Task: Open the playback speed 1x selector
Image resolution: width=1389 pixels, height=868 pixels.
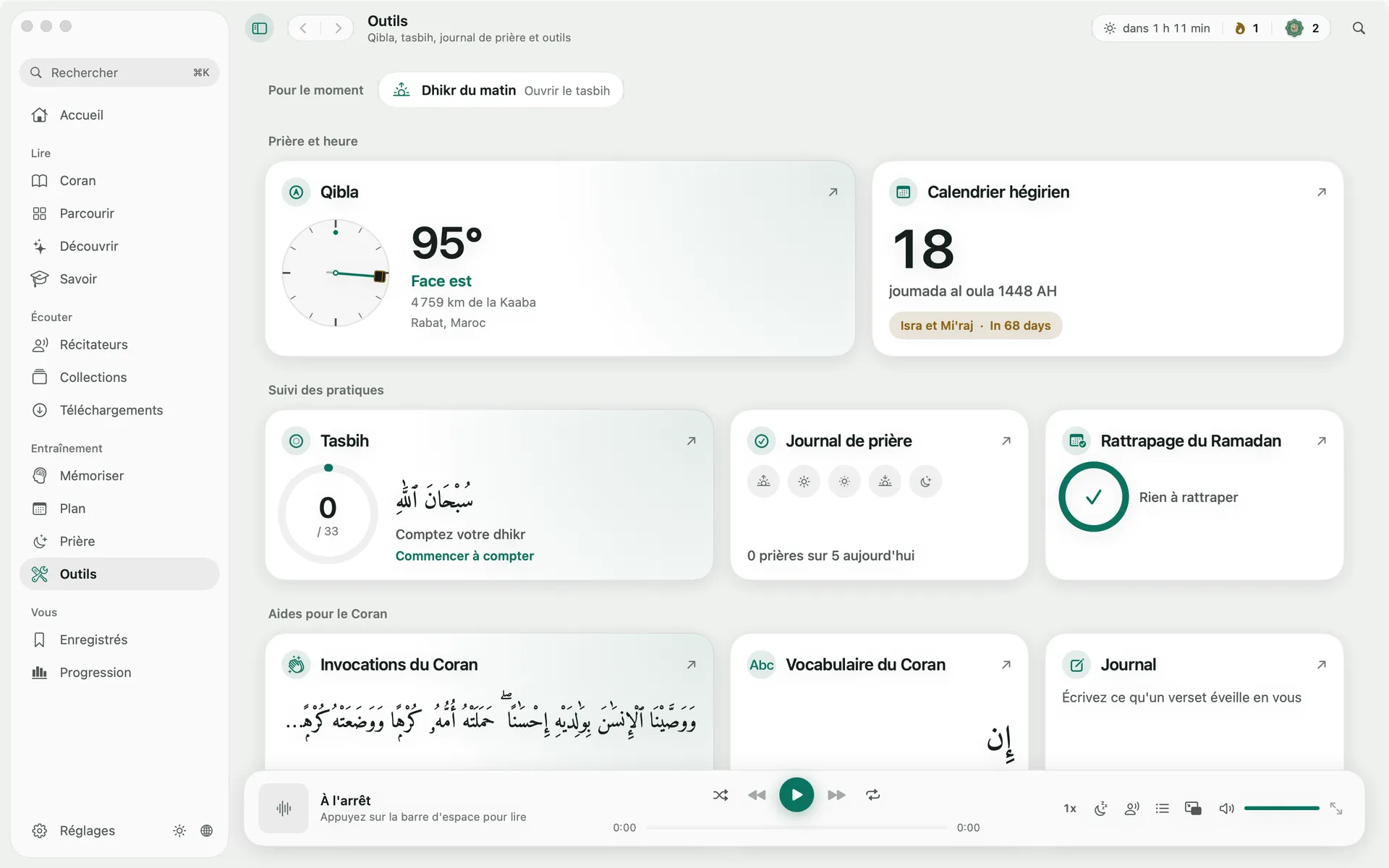Action: click(1070, 808)
